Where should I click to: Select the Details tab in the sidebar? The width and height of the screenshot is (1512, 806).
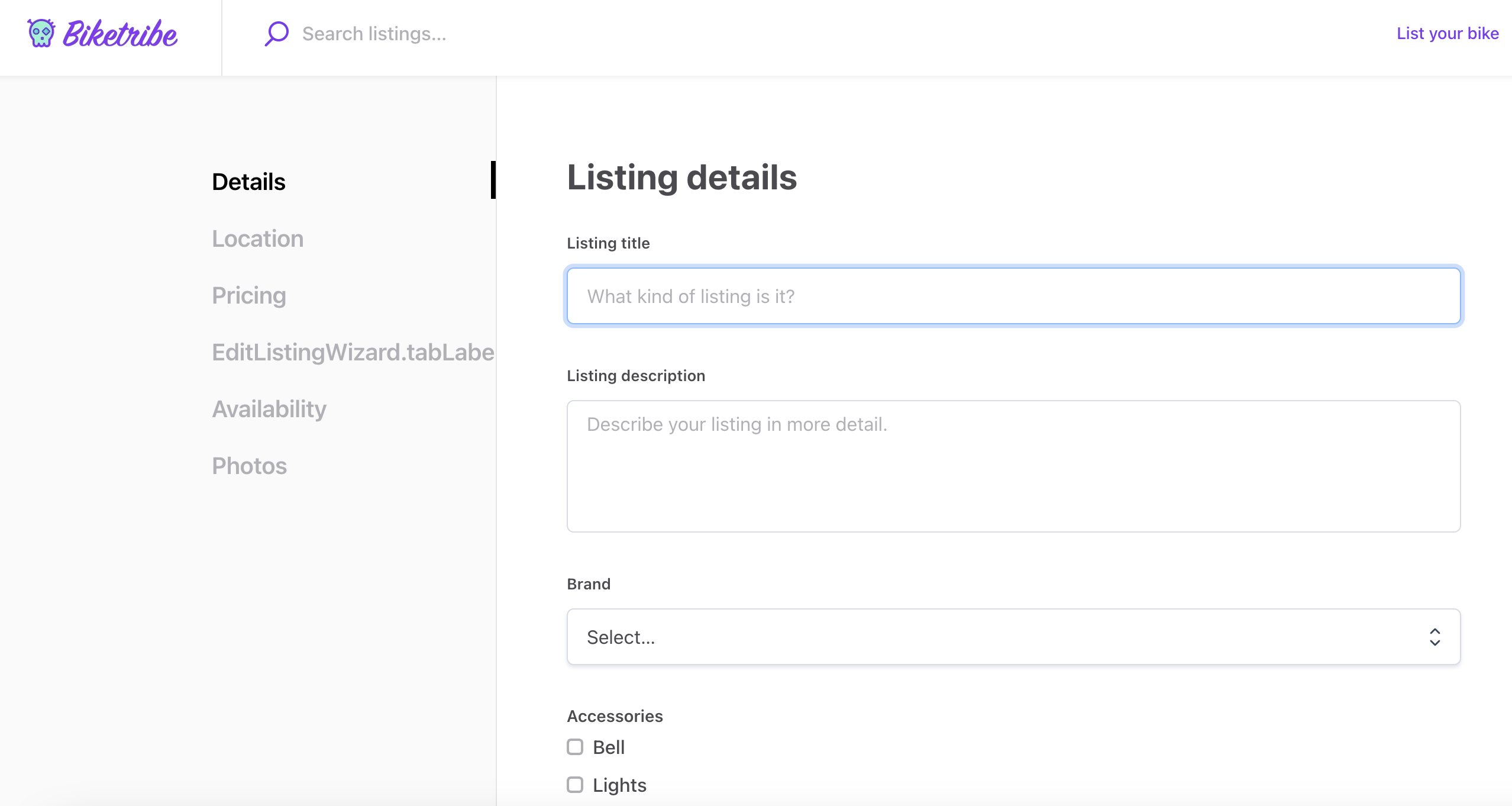tap(248, 181)
